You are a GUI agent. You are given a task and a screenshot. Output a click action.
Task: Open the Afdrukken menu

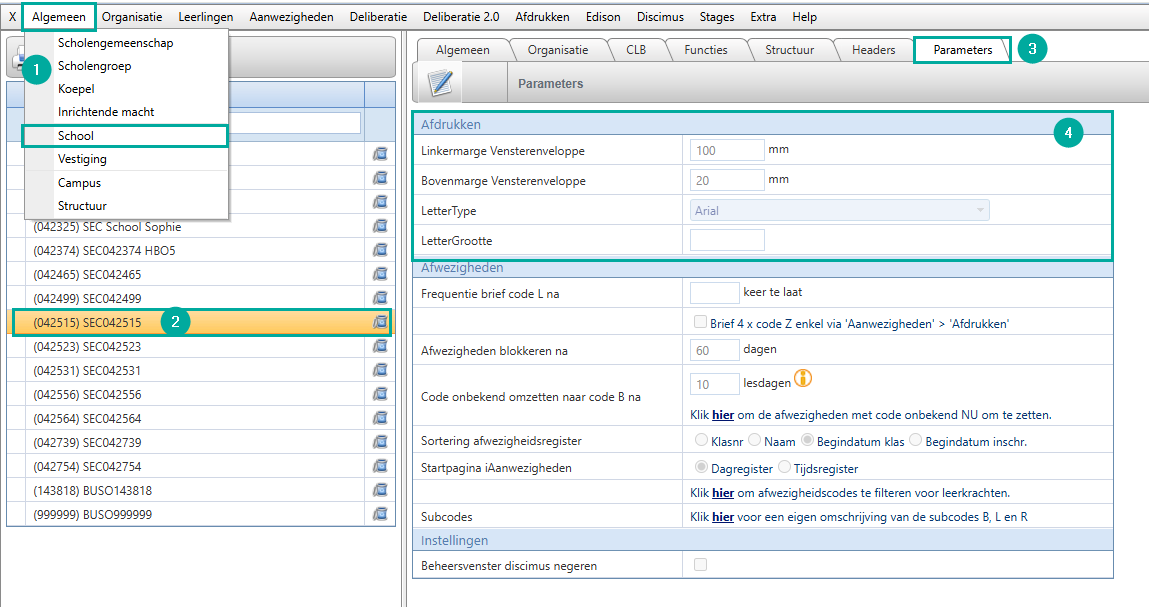(542, 17)
